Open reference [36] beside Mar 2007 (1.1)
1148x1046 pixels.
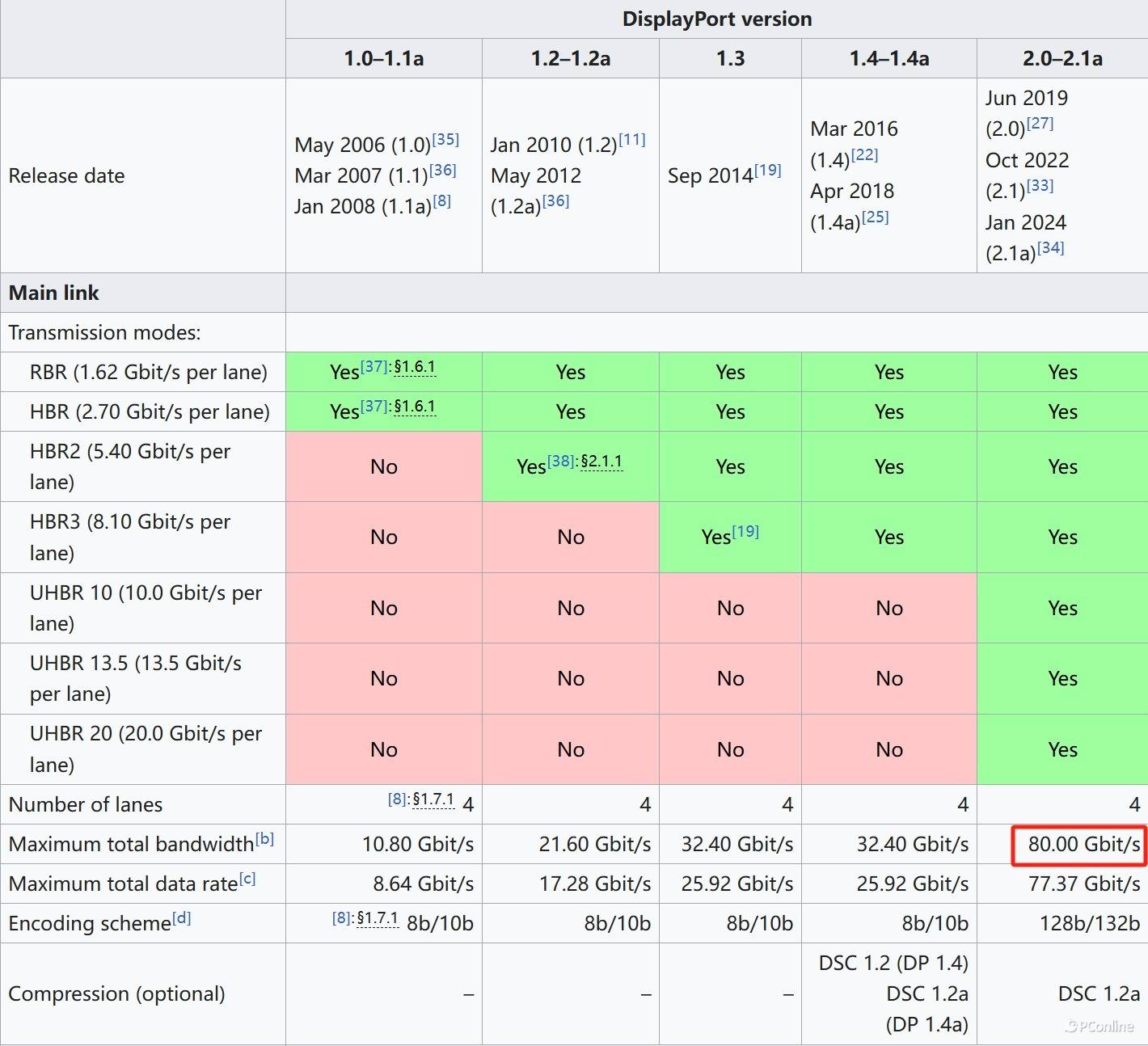click(x=442, y=171)
